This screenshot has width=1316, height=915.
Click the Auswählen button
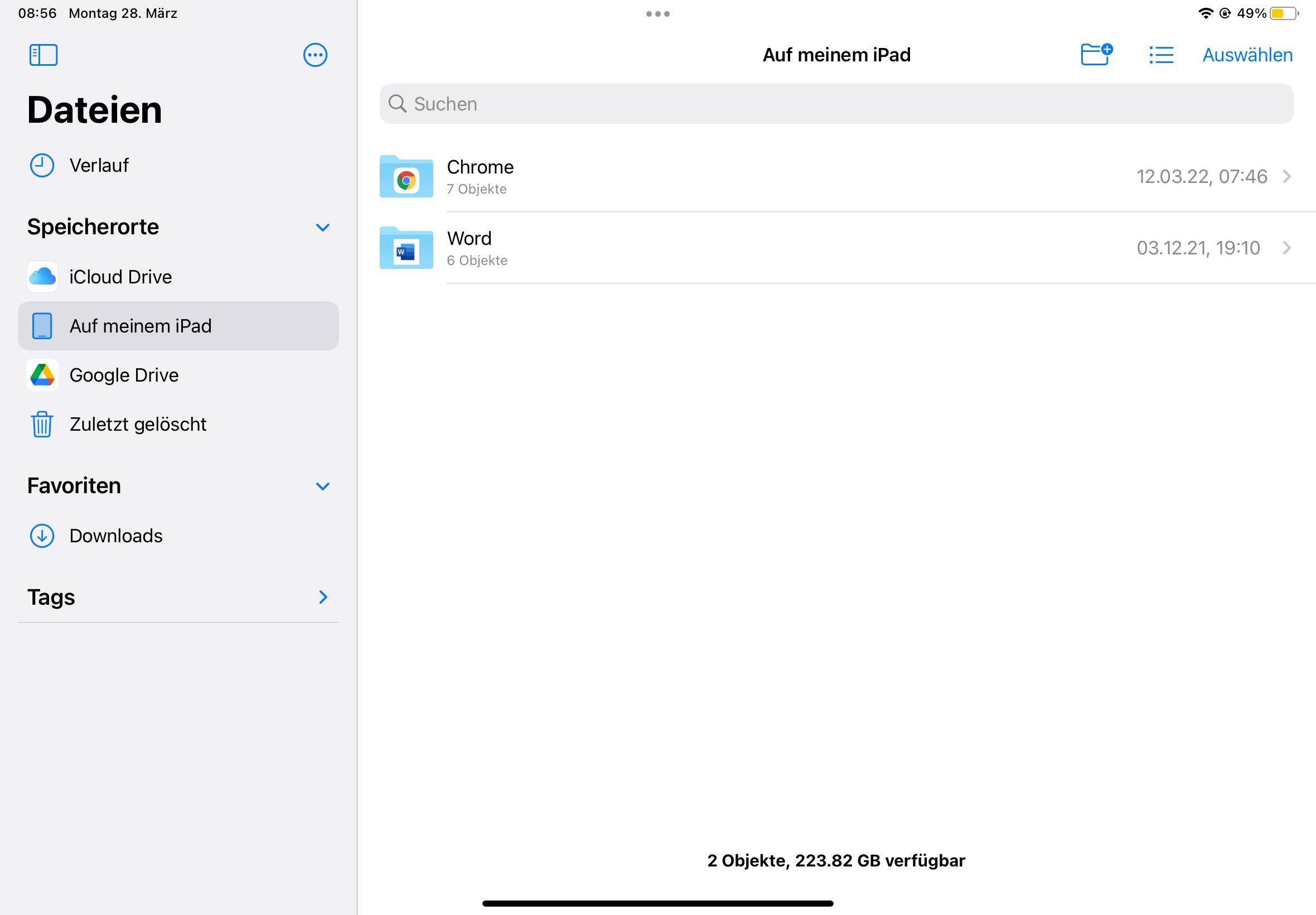pos(1247,55)
